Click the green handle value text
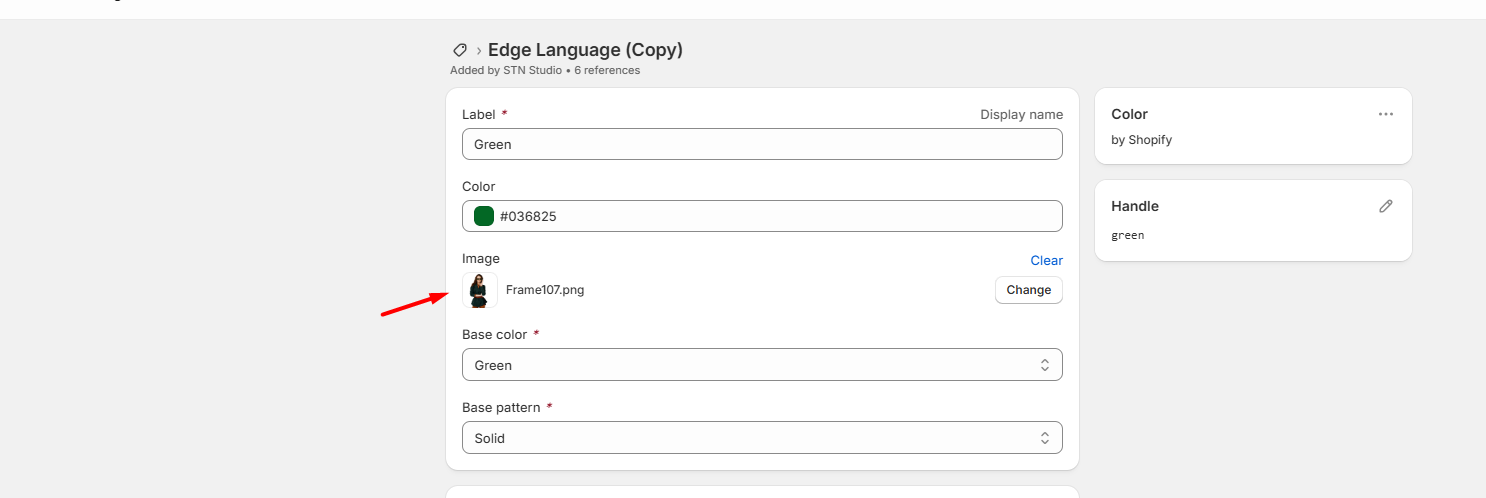 click(x=1128, y=235)
